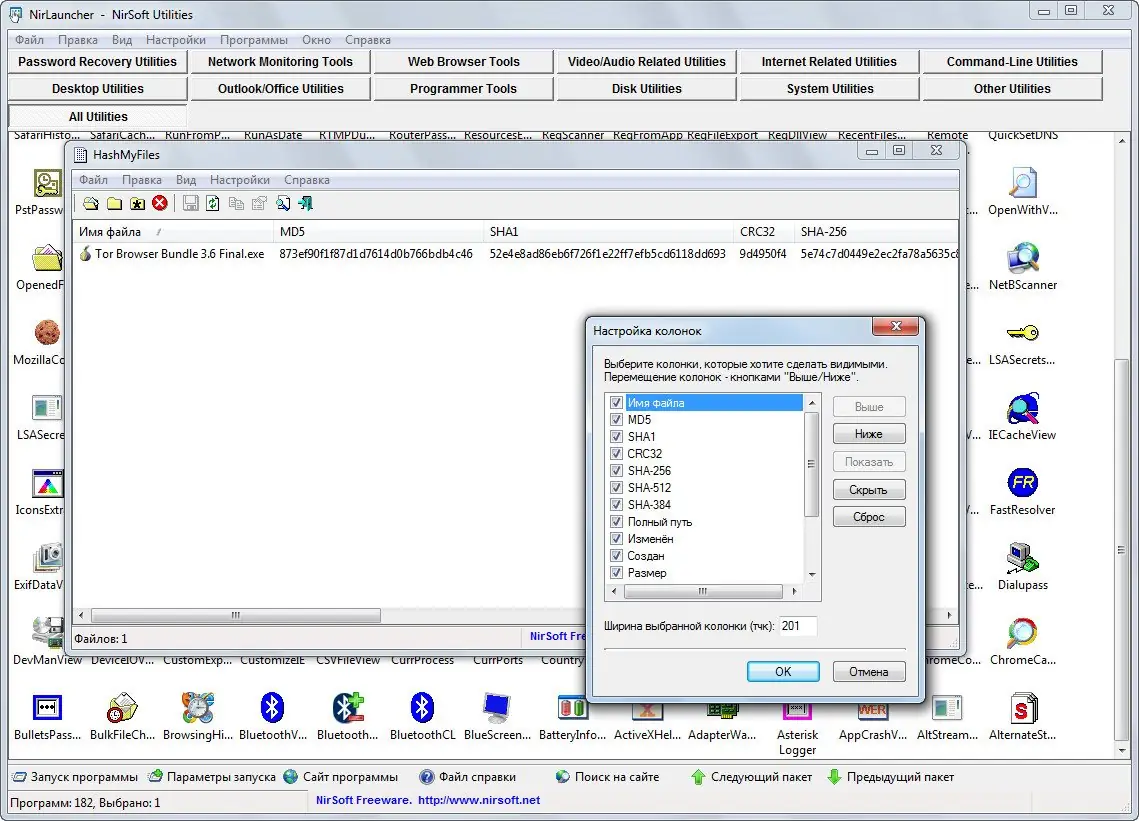Select the BlueScreenView utility icon

coord(497,708)
